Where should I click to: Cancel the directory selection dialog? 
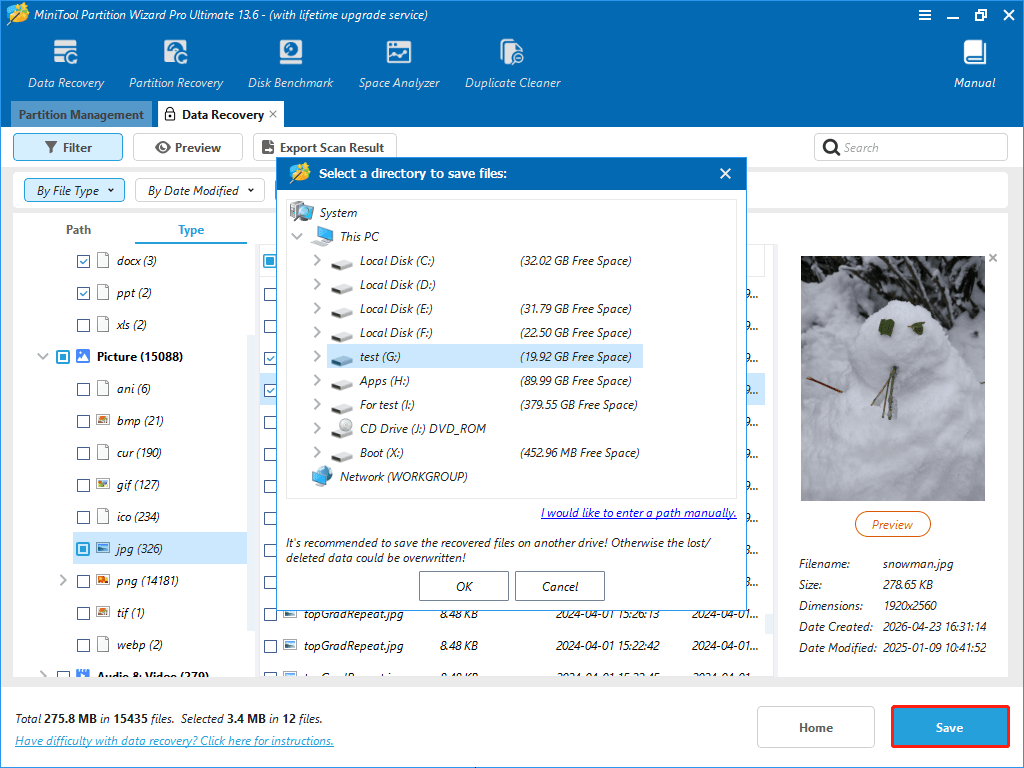point(560,586)
